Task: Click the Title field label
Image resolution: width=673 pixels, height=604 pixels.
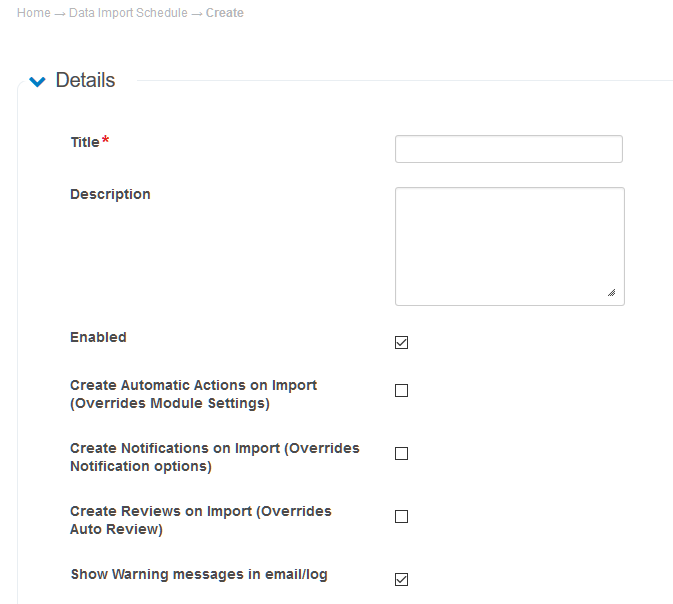Action: (85, 142)
